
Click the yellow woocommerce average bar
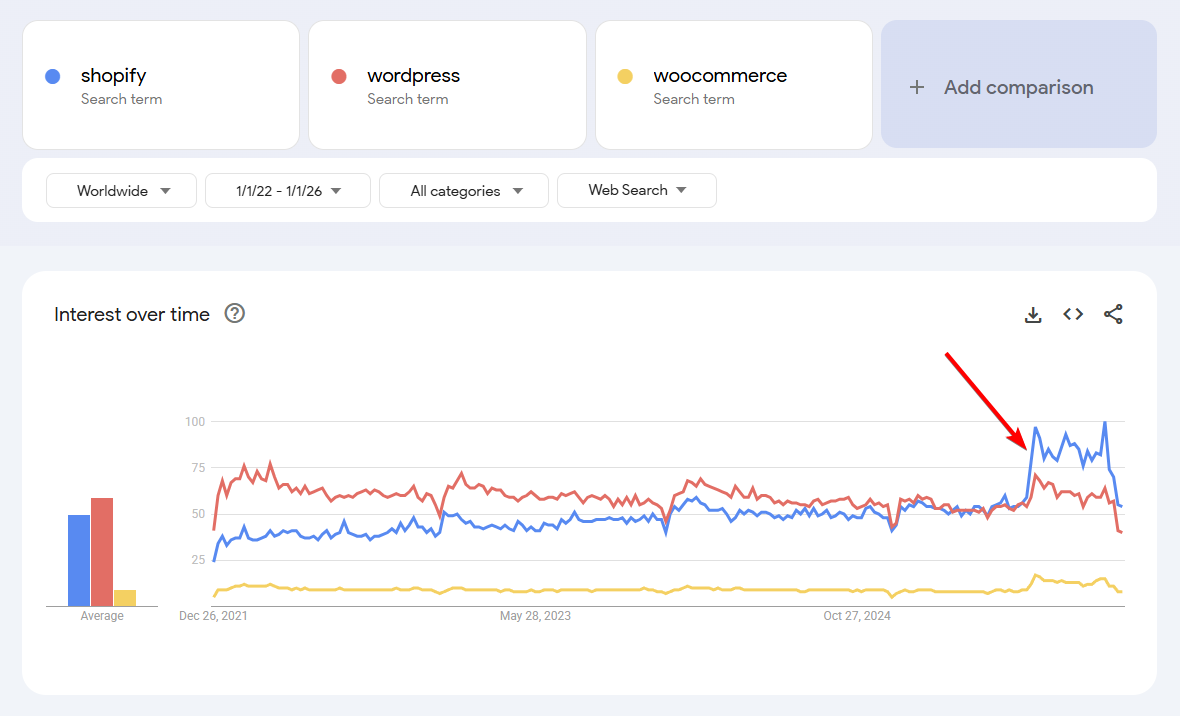tap(125, 598)
